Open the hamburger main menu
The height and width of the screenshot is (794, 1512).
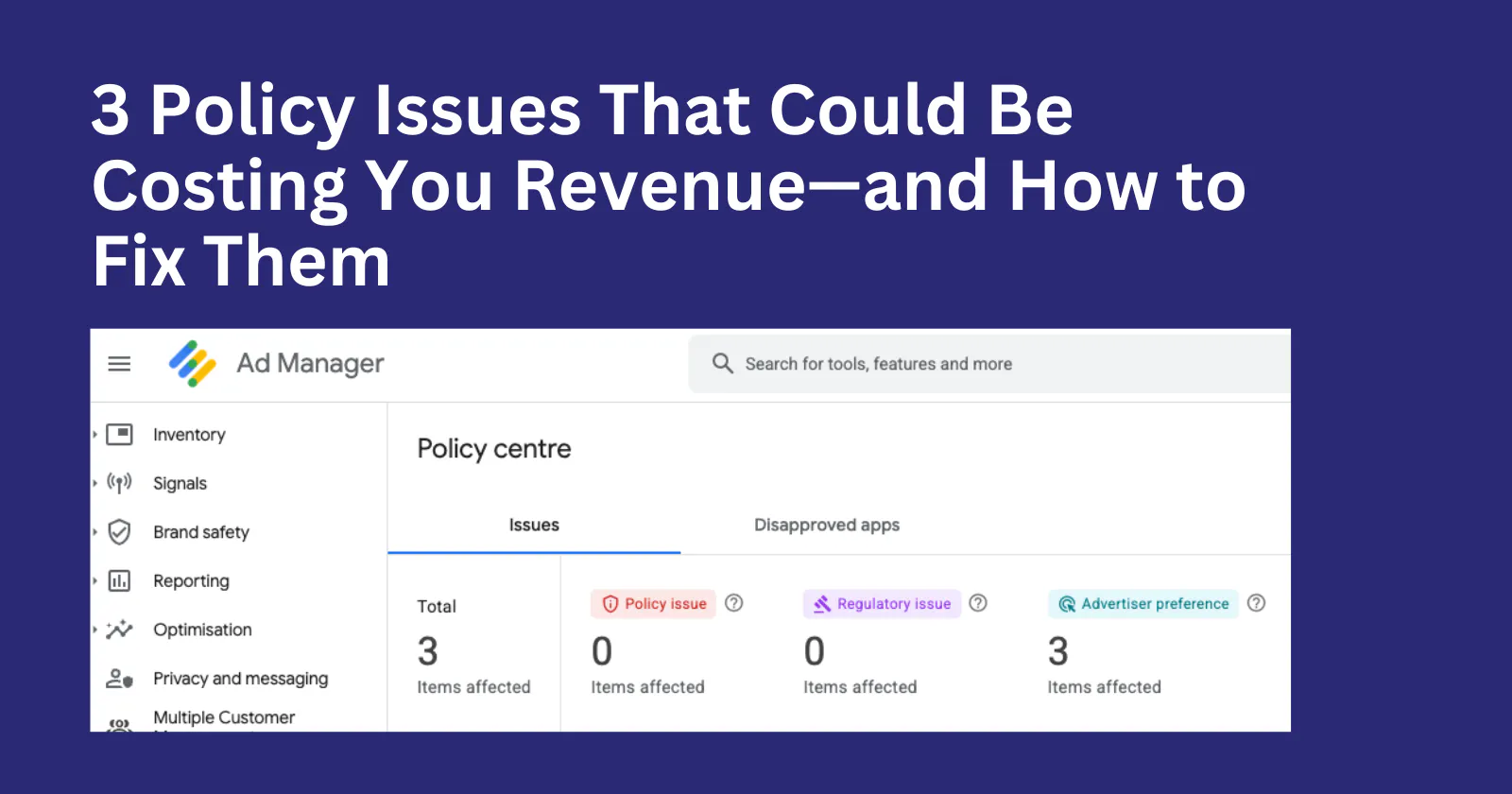(x=119, y=364)
